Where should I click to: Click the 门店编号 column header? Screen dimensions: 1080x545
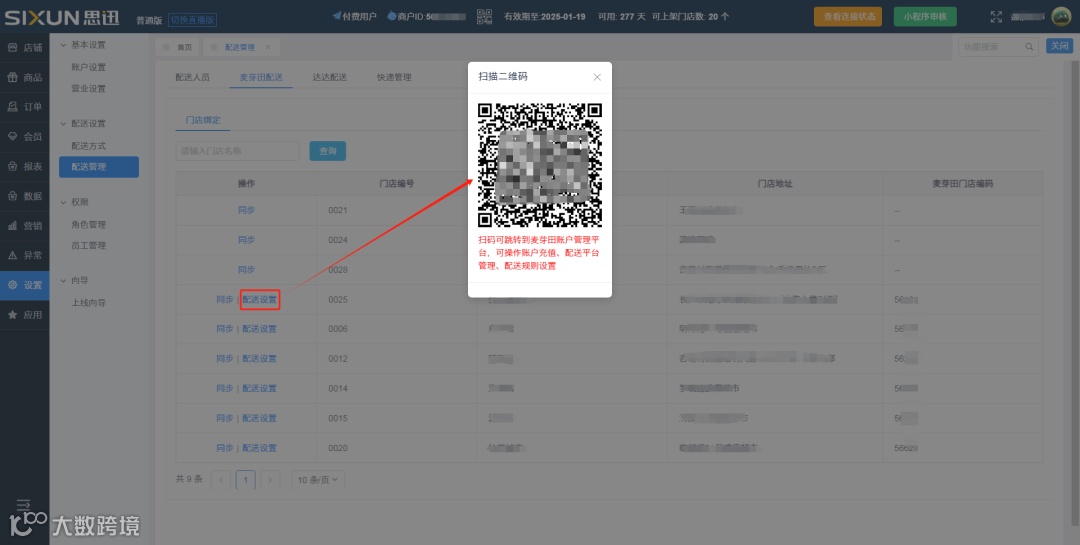click(397, 184)
